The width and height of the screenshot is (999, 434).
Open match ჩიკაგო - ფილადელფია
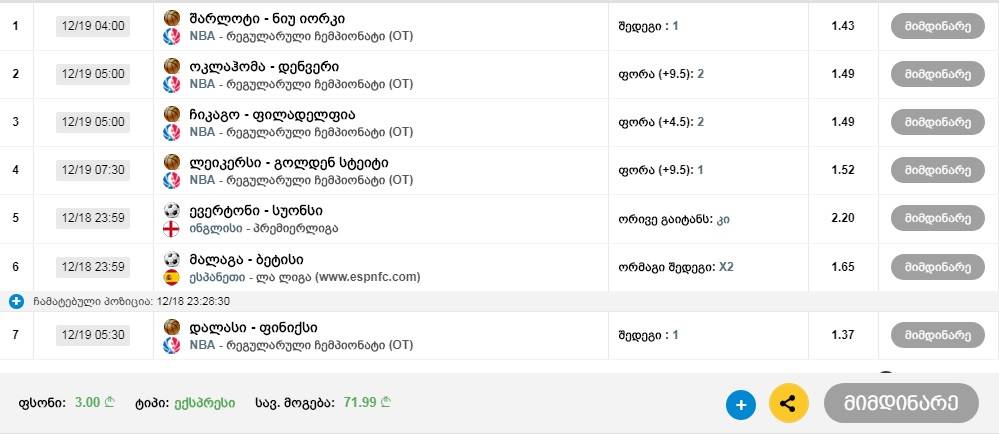pos(273,115)
